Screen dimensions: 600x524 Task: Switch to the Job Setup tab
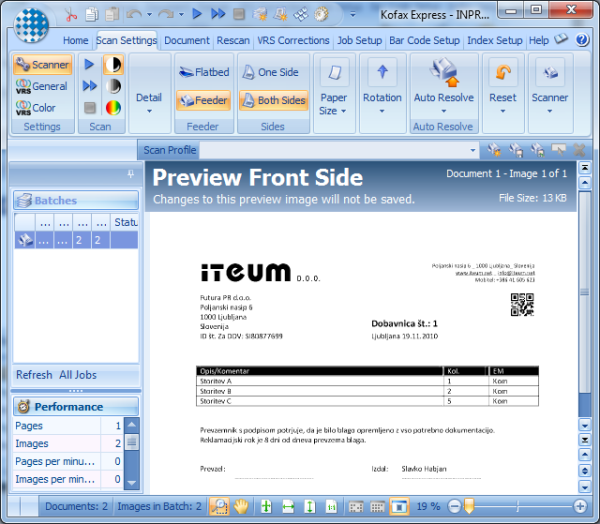(x=359, y=40)
